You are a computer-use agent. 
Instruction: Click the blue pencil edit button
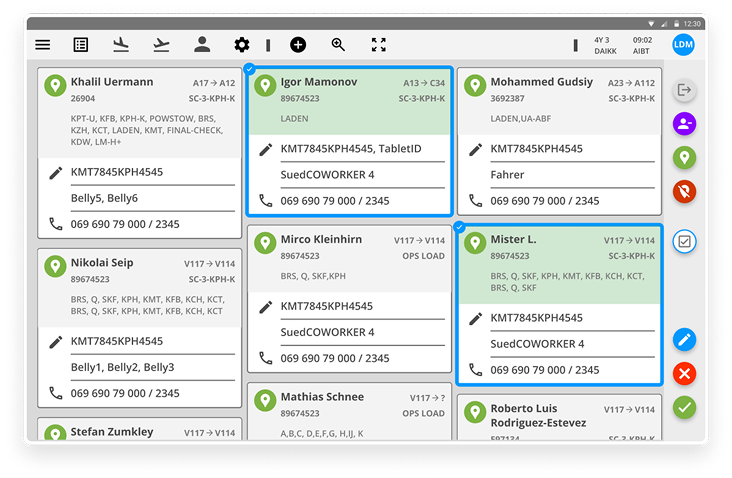pos(684,340)
